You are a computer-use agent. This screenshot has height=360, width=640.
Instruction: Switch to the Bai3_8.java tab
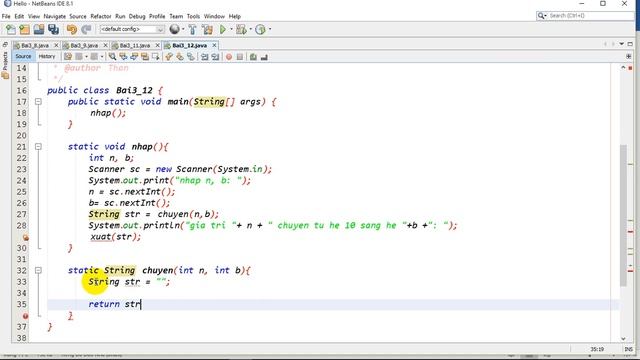(35, 45)
